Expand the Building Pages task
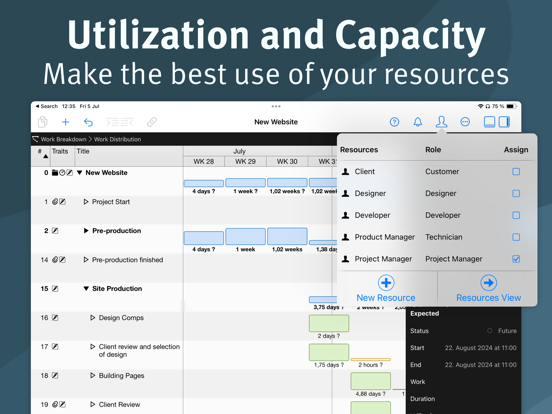This screenshot has width=552, height=414. 93,376
